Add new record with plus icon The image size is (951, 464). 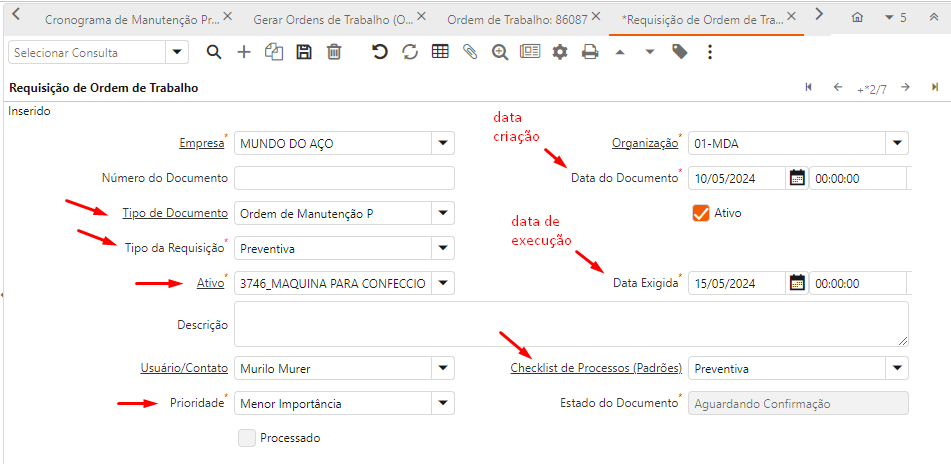(244, 52)
